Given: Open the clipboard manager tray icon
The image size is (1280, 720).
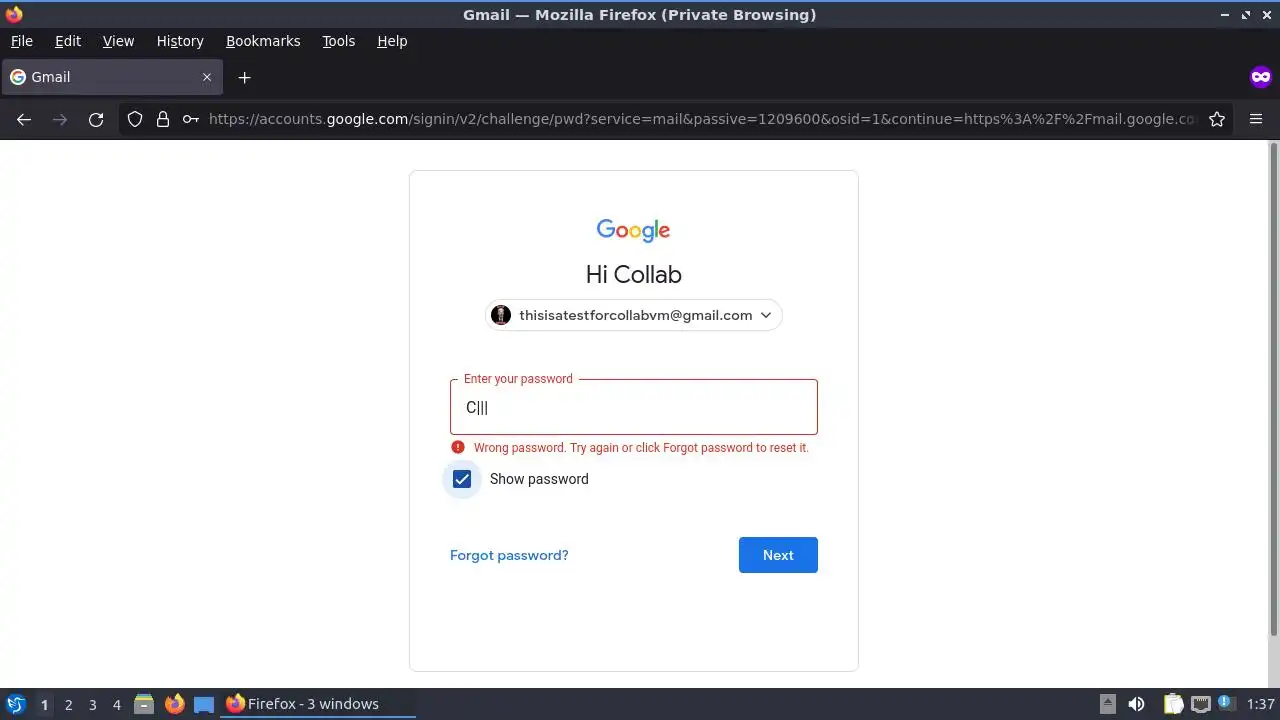Looking at the screenshot, I should click(x=1172, y=704).
